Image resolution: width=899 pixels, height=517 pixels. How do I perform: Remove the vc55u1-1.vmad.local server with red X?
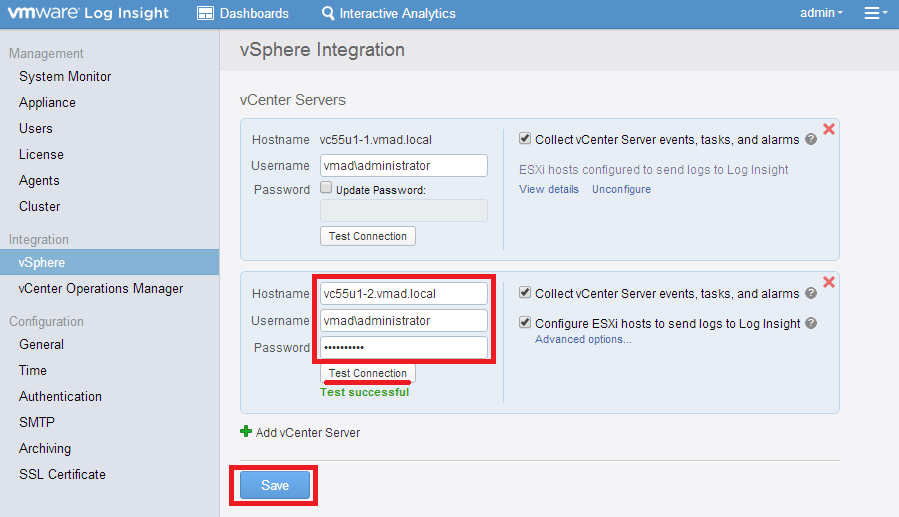click(x=828, y=129)
